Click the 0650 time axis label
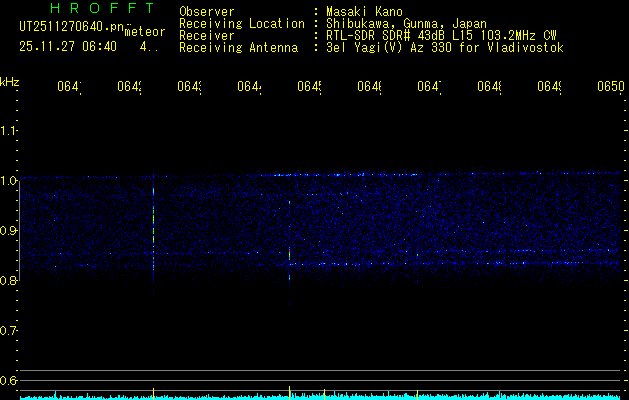The height and width of the screenshot is (400, 629). tap(611, 87)
